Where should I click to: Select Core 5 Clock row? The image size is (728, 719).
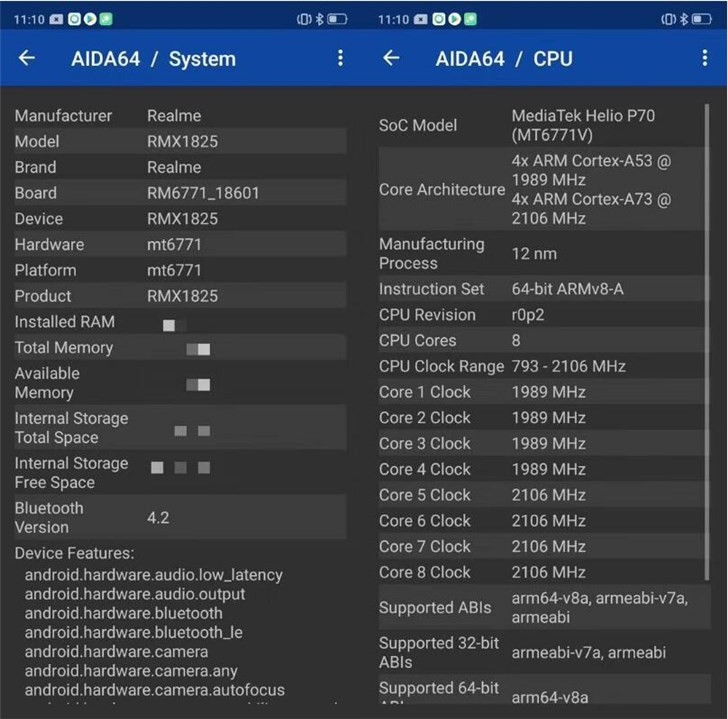[x=544, y=495]
